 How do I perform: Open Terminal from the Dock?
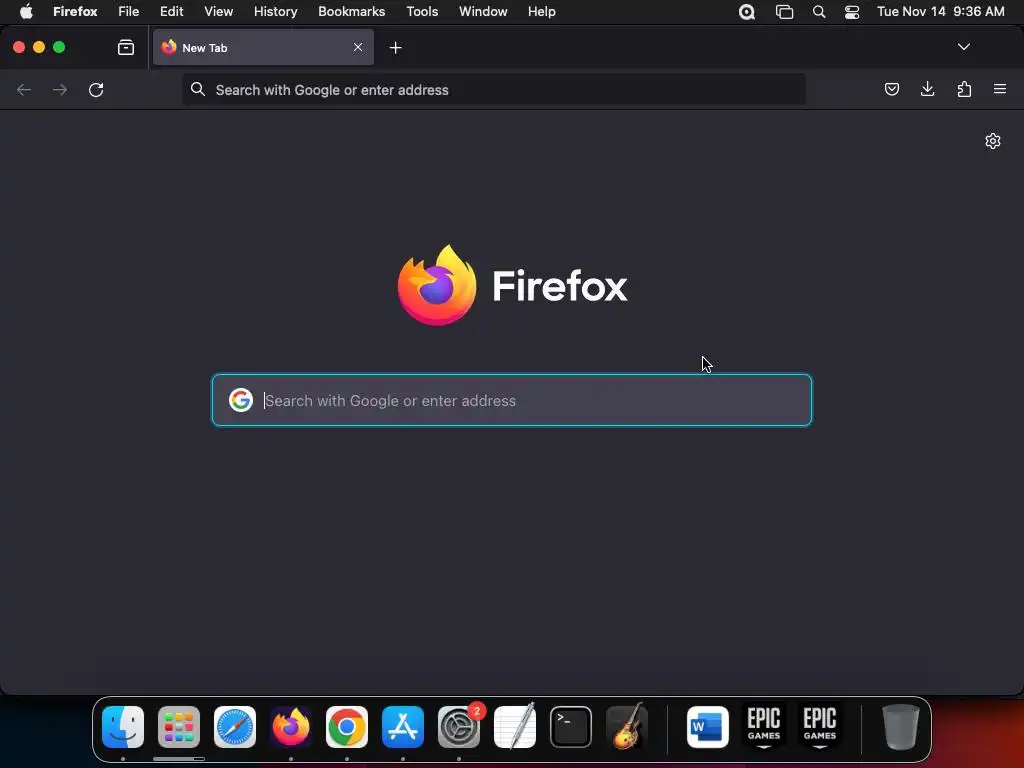coord(571,727)
